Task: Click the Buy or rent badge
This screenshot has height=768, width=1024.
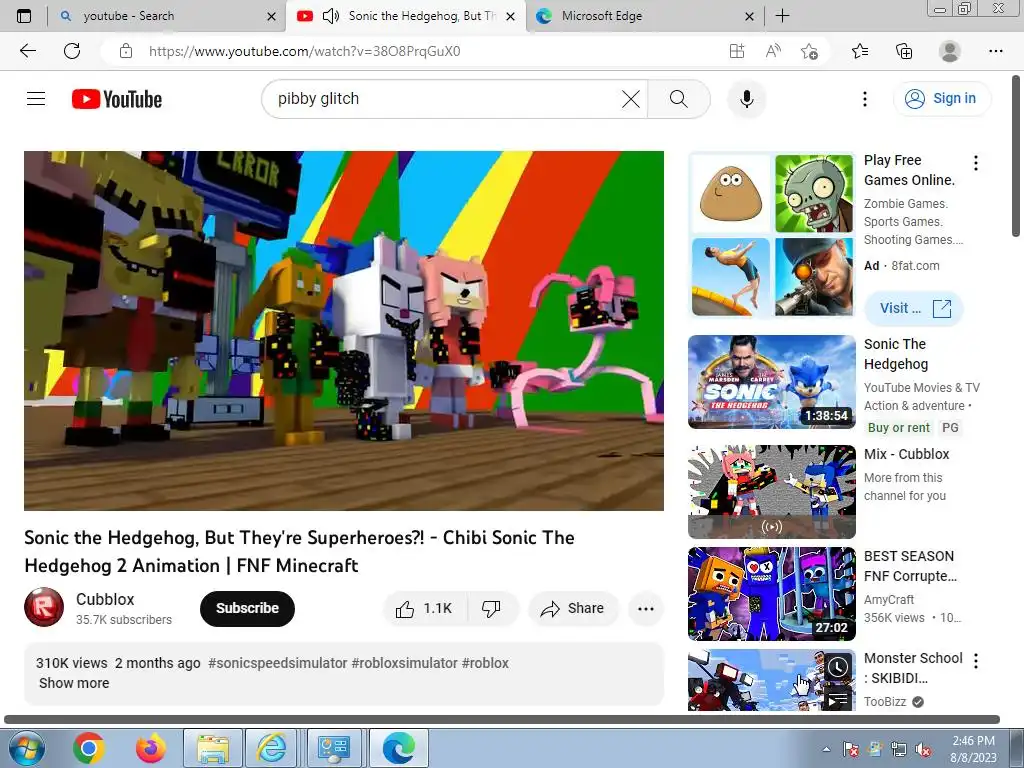Action: (x=898, y=428)
